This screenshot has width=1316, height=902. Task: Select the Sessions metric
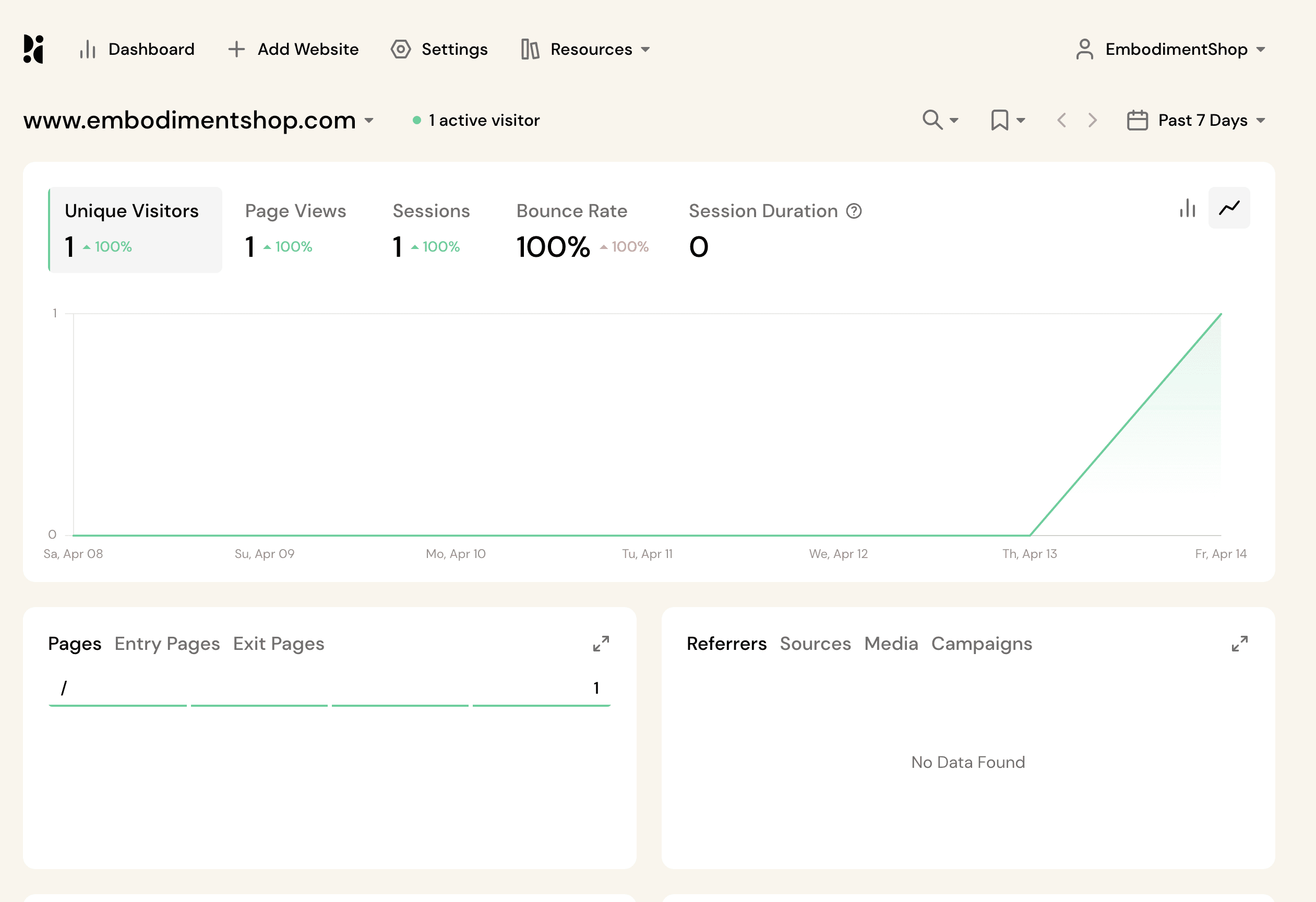coord(431,230)
